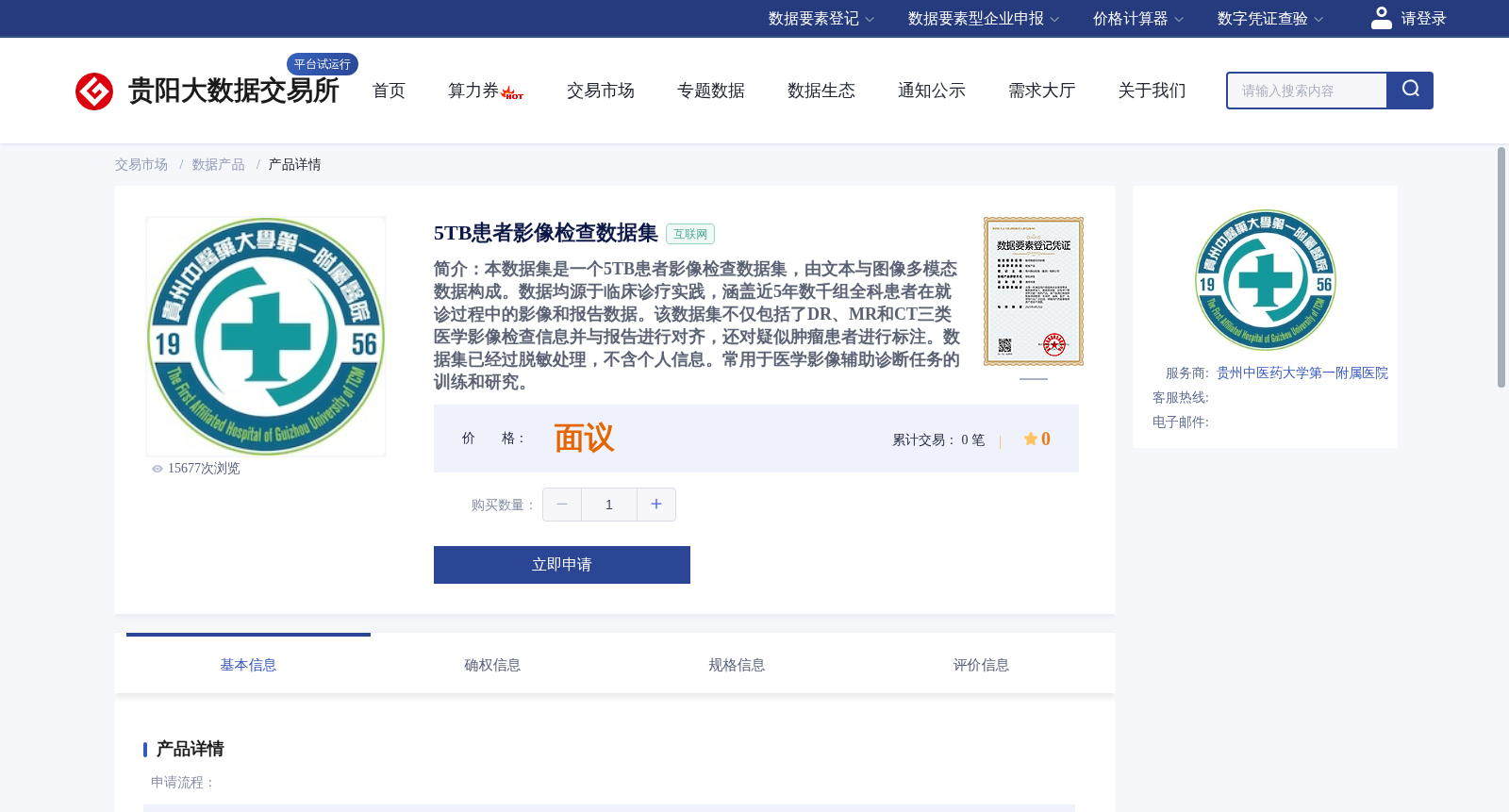
Task: Click the 请登录 login link
Action: (1423, 19)
